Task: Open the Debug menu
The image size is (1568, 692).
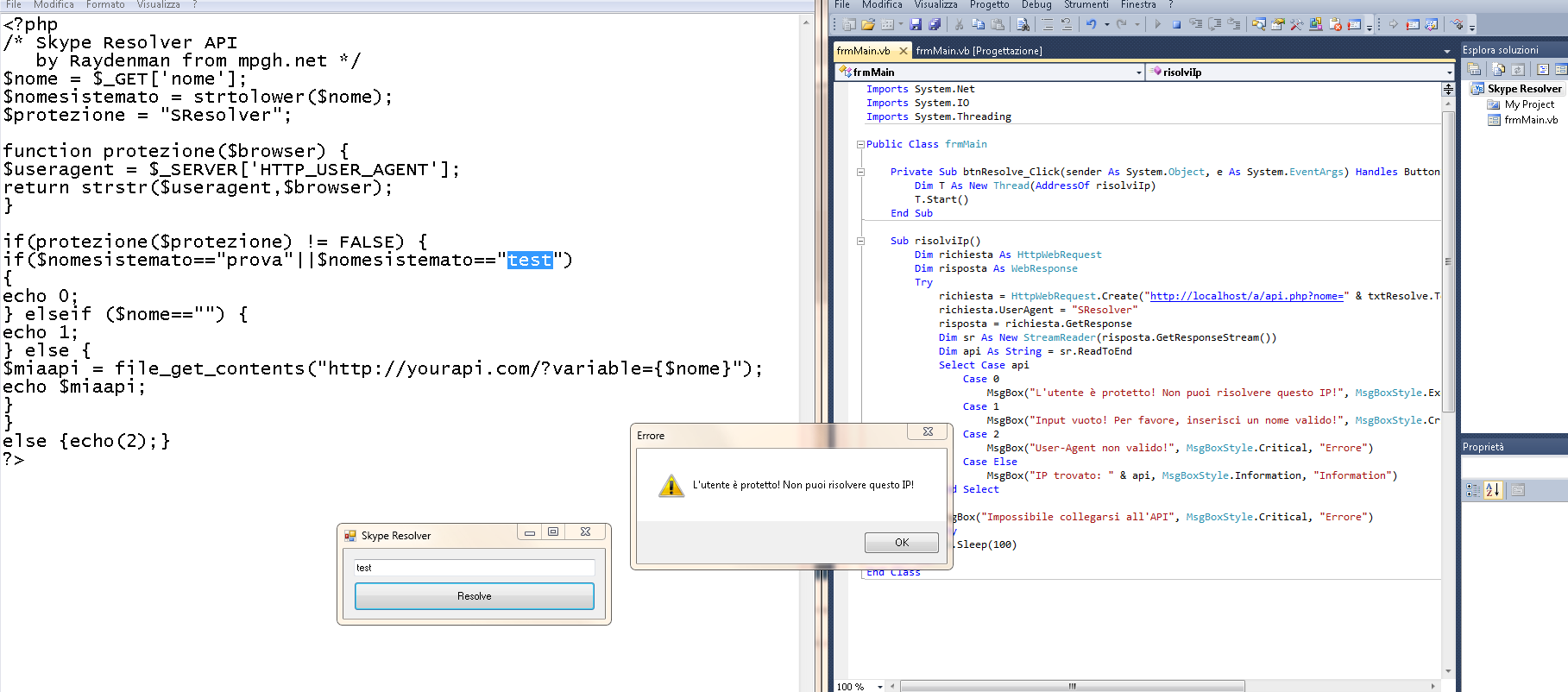Action: pyautogui.click(x=1036, y=4)
